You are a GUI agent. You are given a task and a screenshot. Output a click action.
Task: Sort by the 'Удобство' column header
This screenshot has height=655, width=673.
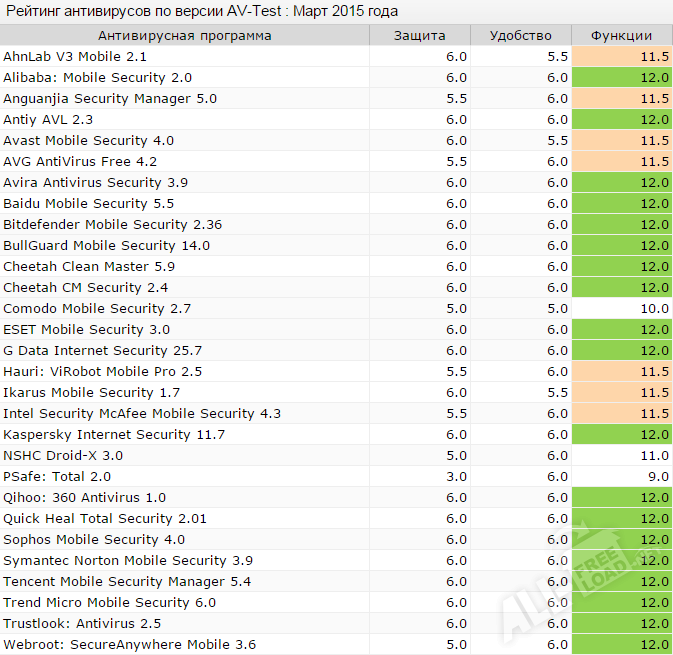click(520, 36)
